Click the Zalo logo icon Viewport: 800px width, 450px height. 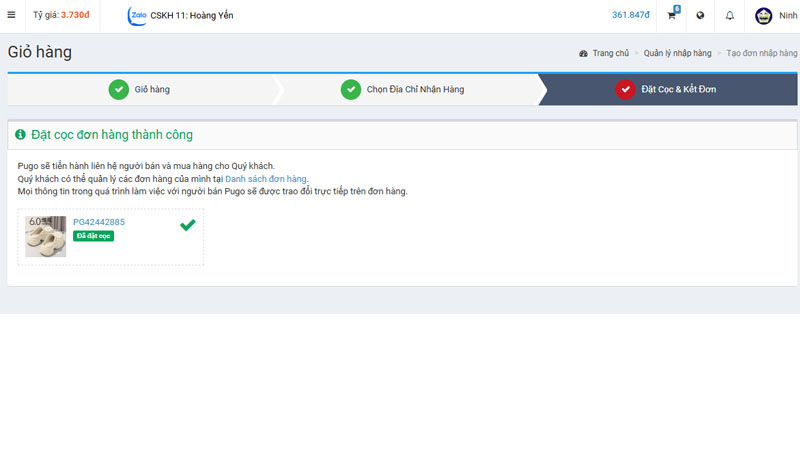point(137,16)
